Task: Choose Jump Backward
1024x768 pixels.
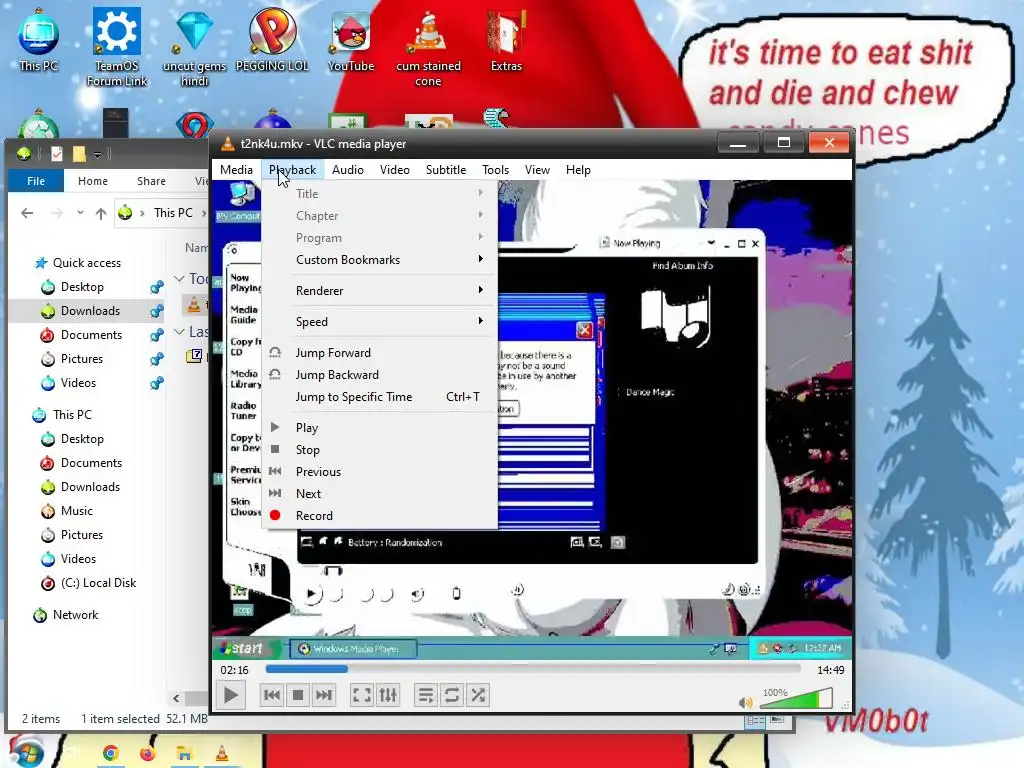Action: [380, 375]
